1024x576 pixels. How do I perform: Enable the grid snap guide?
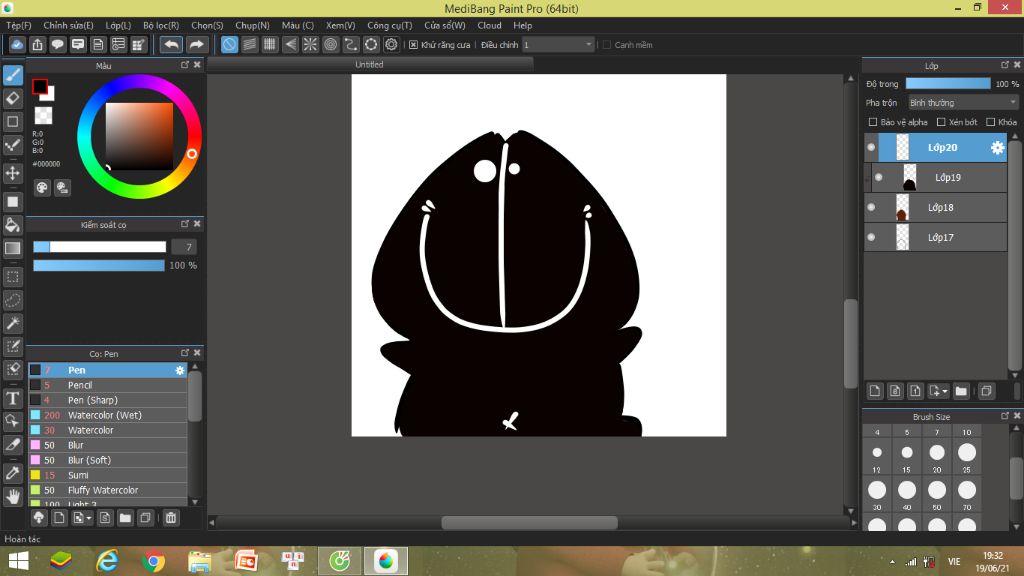click(270, 44)
